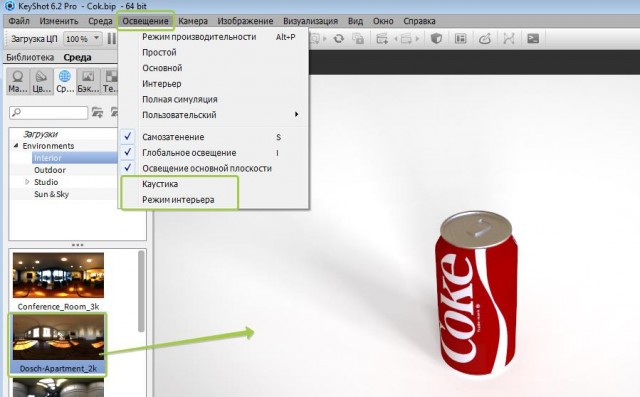
Task: Click the panel splitter dots handle
Action: click(x=78, y=245)
